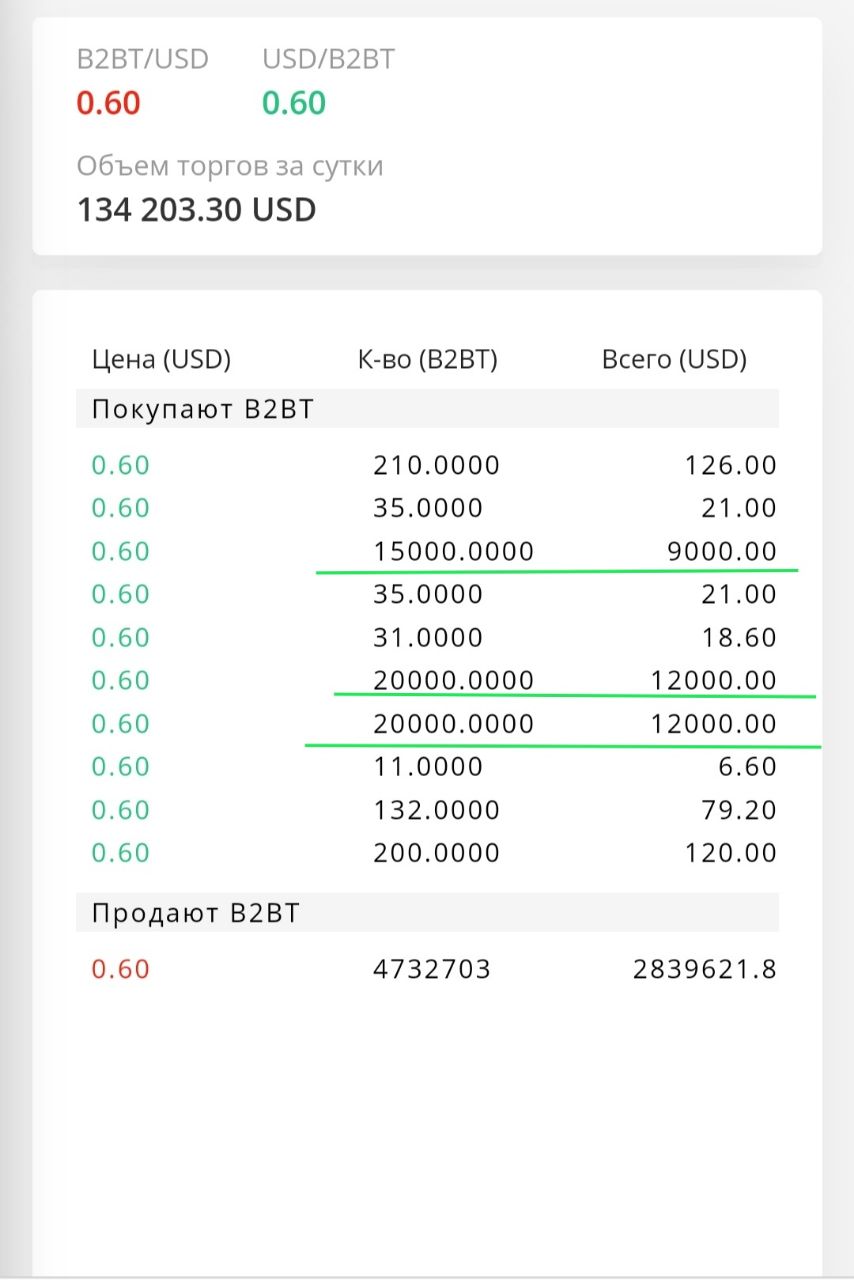Viewport: 854px width, 1280px height.
Task: Select quantity 11.0000 buy order
Action: (x=427, y=766)
